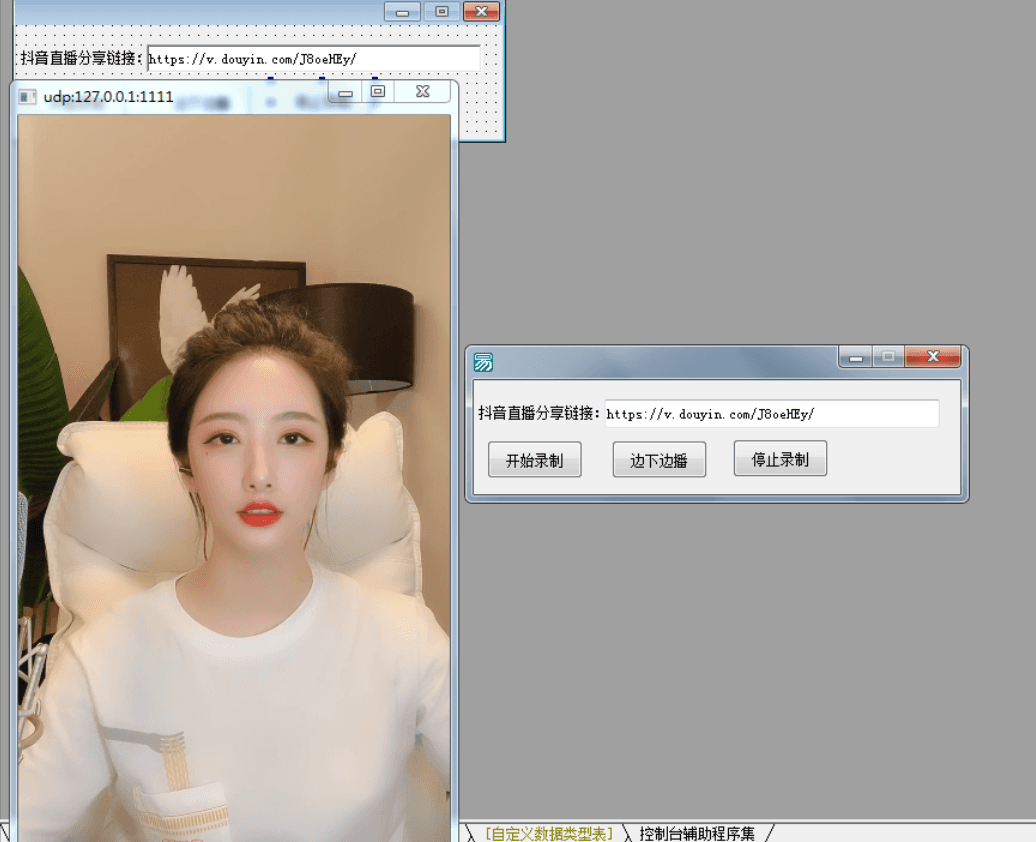Click the 边下边播 play-while-download button
This screenshot has height=842, width=1036.
tap(659, 459)
